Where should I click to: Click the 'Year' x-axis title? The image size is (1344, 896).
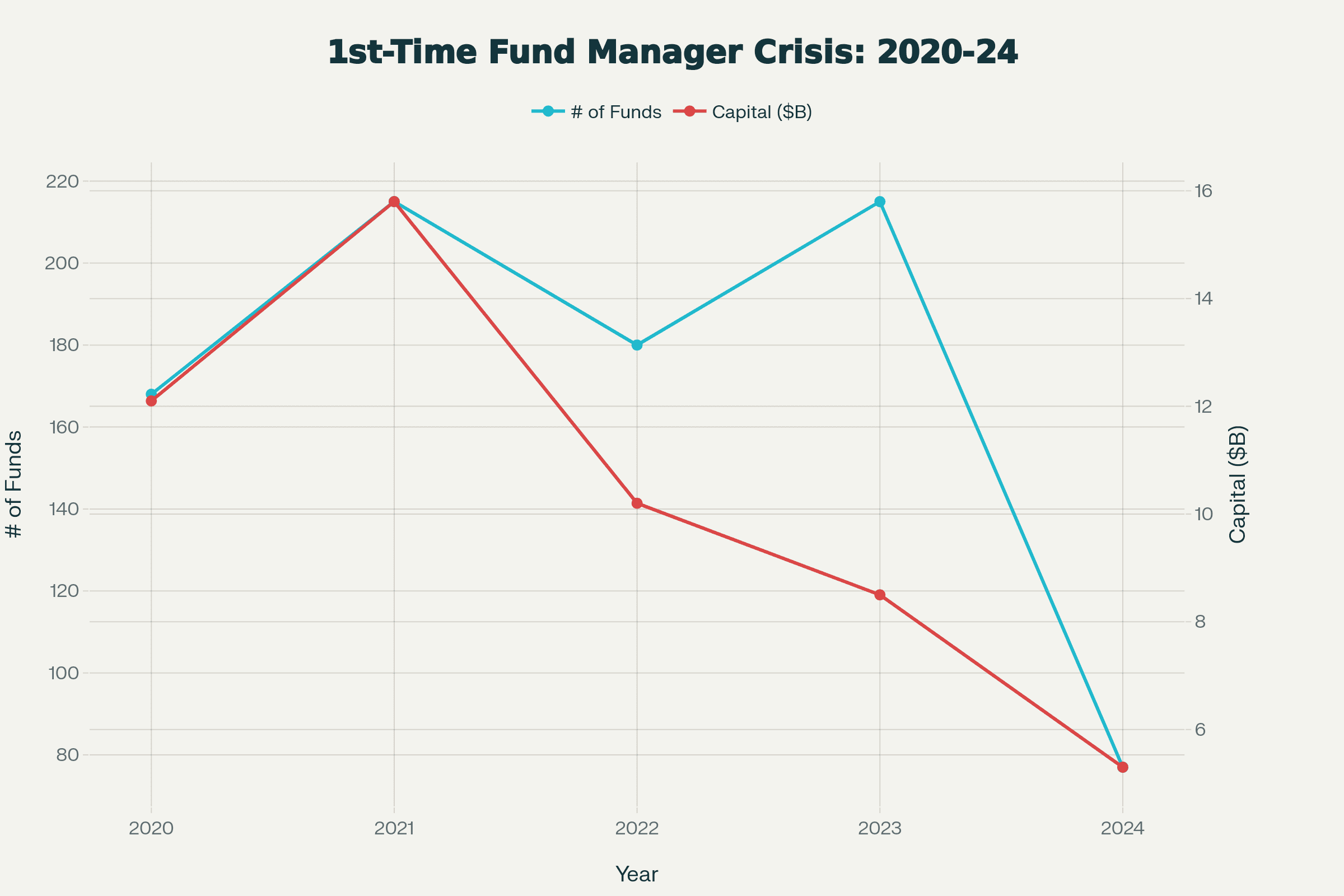coord(637,874)
